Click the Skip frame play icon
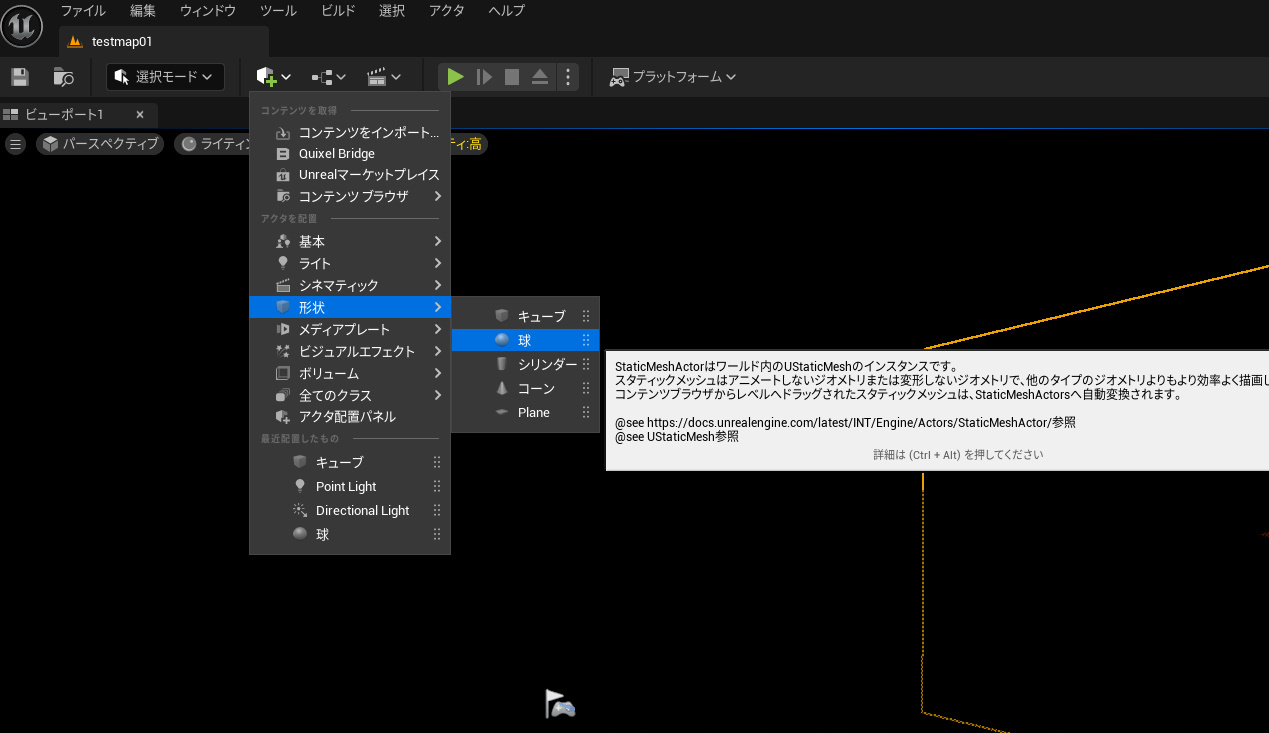This screenshot has height=733, width=1269. click(484, 77)
